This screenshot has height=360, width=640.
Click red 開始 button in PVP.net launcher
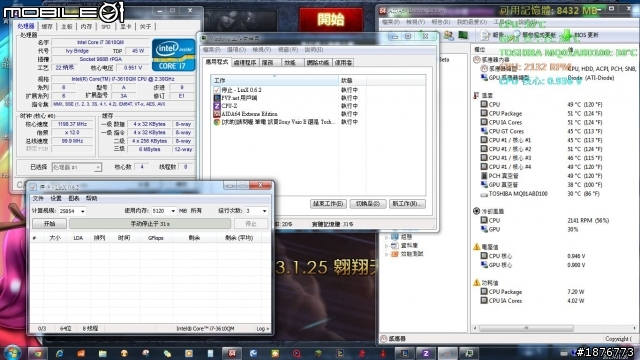tap(331, 20)
